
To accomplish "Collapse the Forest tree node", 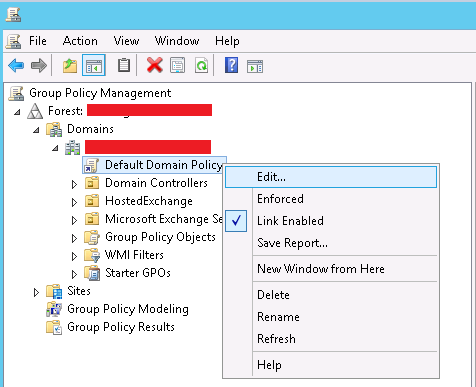I will point(17,112).
